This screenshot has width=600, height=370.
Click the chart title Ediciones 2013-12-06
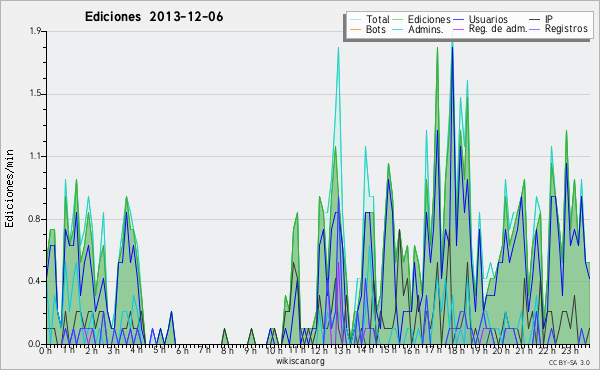click(x=154, y=16)
